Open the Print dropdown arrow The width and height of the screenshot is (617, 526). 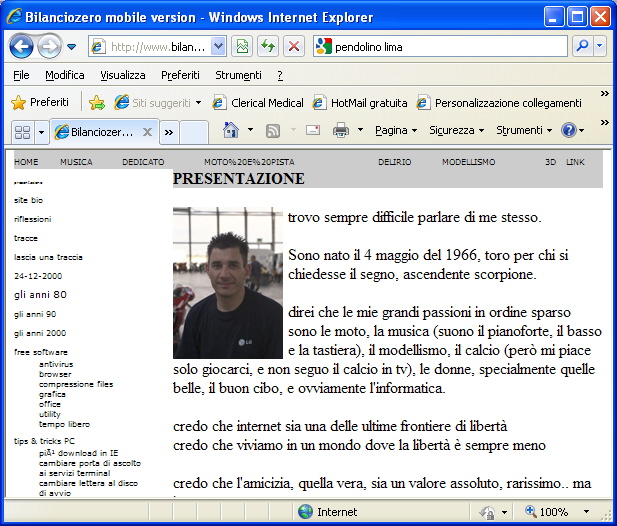pos(360,130)
